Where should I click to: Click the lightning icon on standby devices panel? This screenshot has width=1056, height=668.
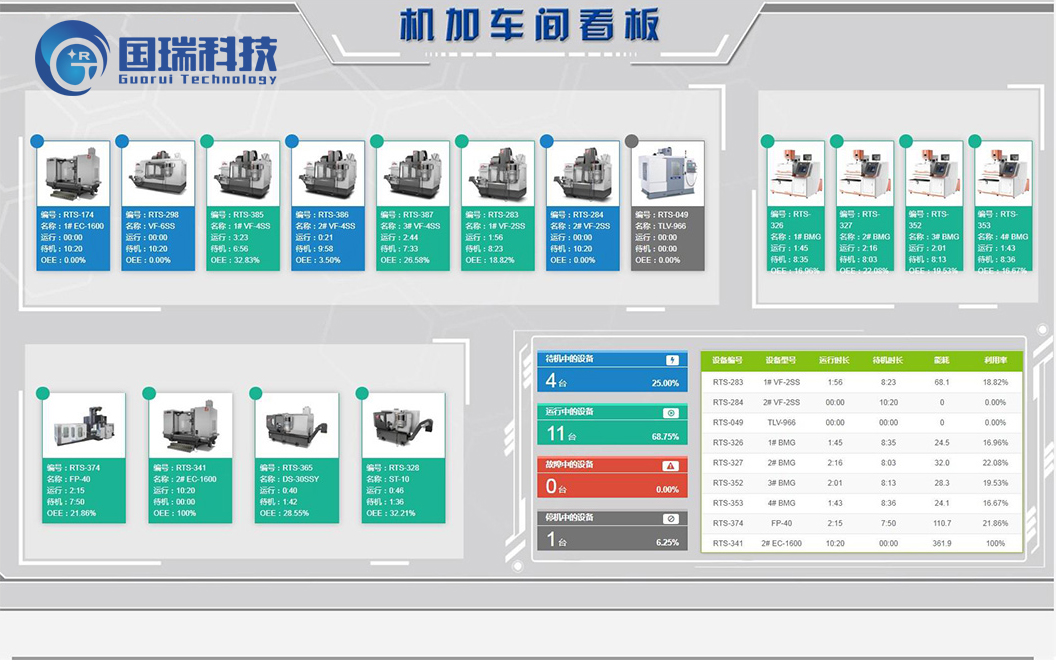[672, 360]
